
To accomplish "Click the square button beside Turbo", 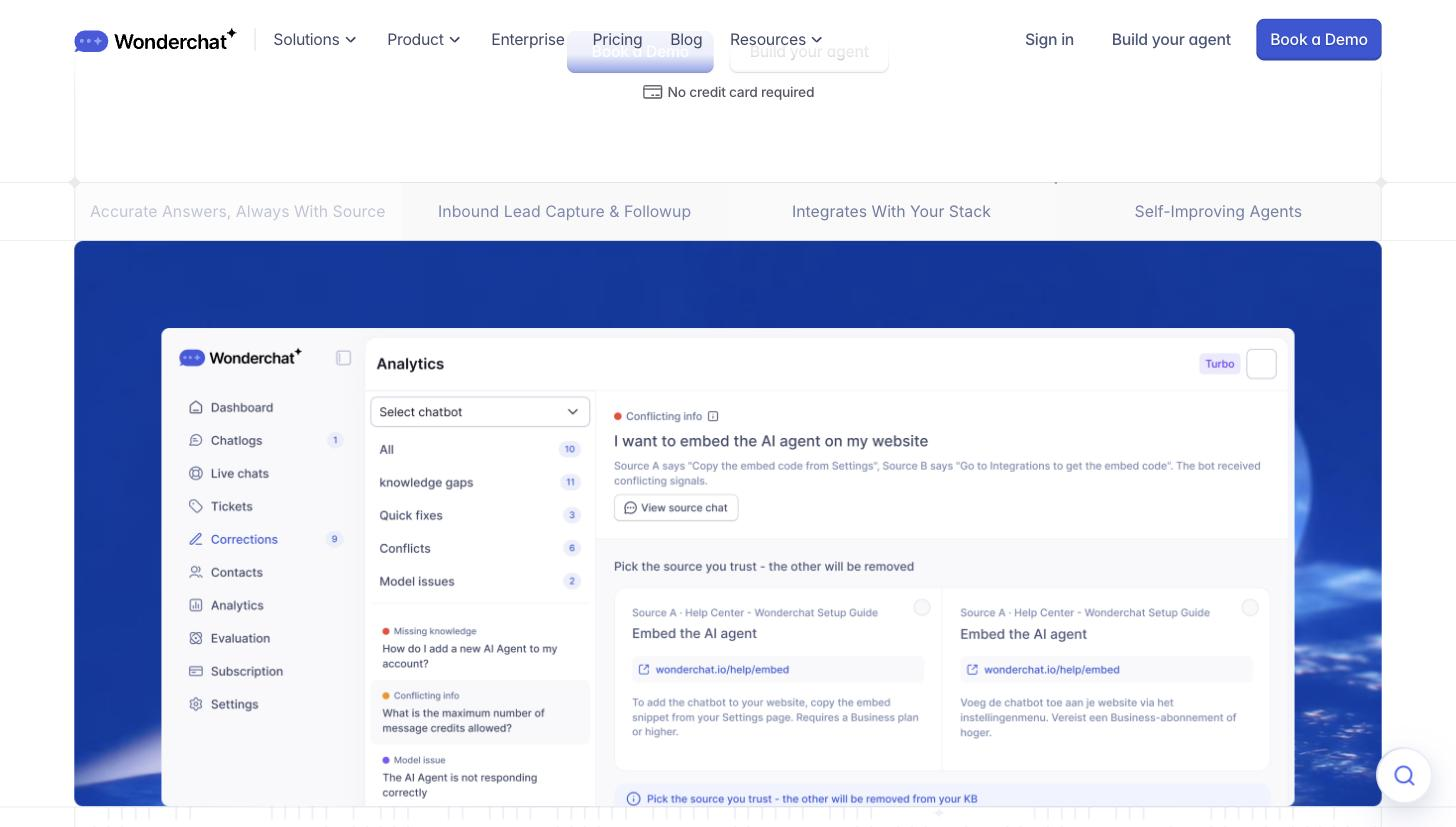I will click(x=1262, y=364).
